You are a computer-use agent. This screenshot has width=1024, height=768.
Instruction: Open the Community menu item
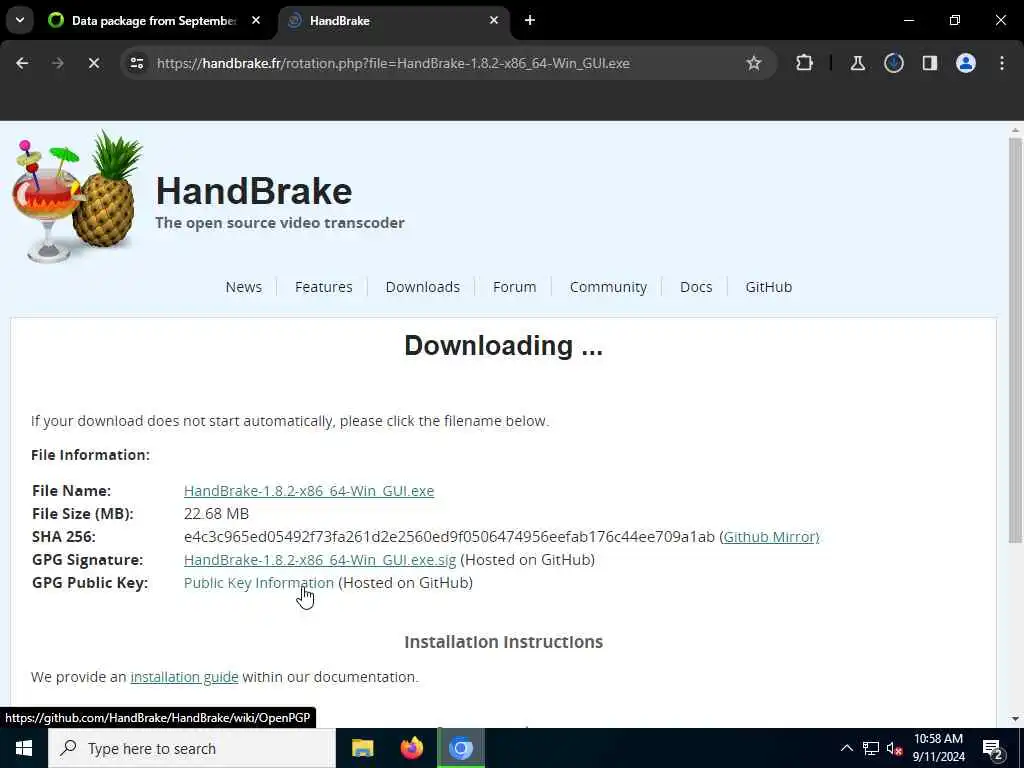[x=608, y=287]
